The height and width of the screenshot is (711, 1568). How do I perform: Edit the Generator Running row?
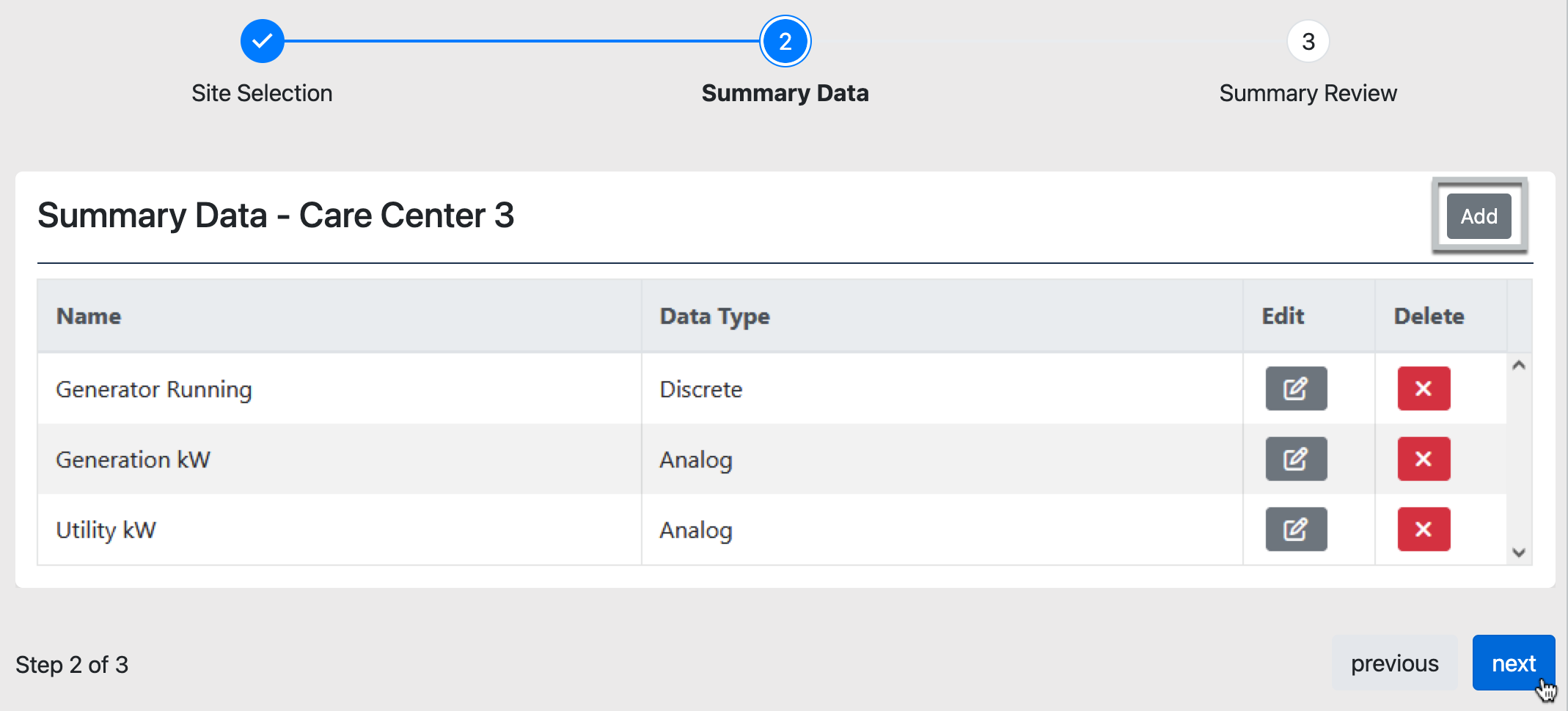pos(1296,388)
